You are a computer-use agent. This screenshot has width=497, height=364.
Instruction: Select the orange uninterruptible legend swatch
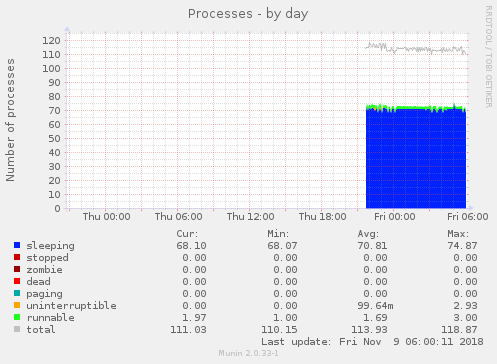click(17, 305)
